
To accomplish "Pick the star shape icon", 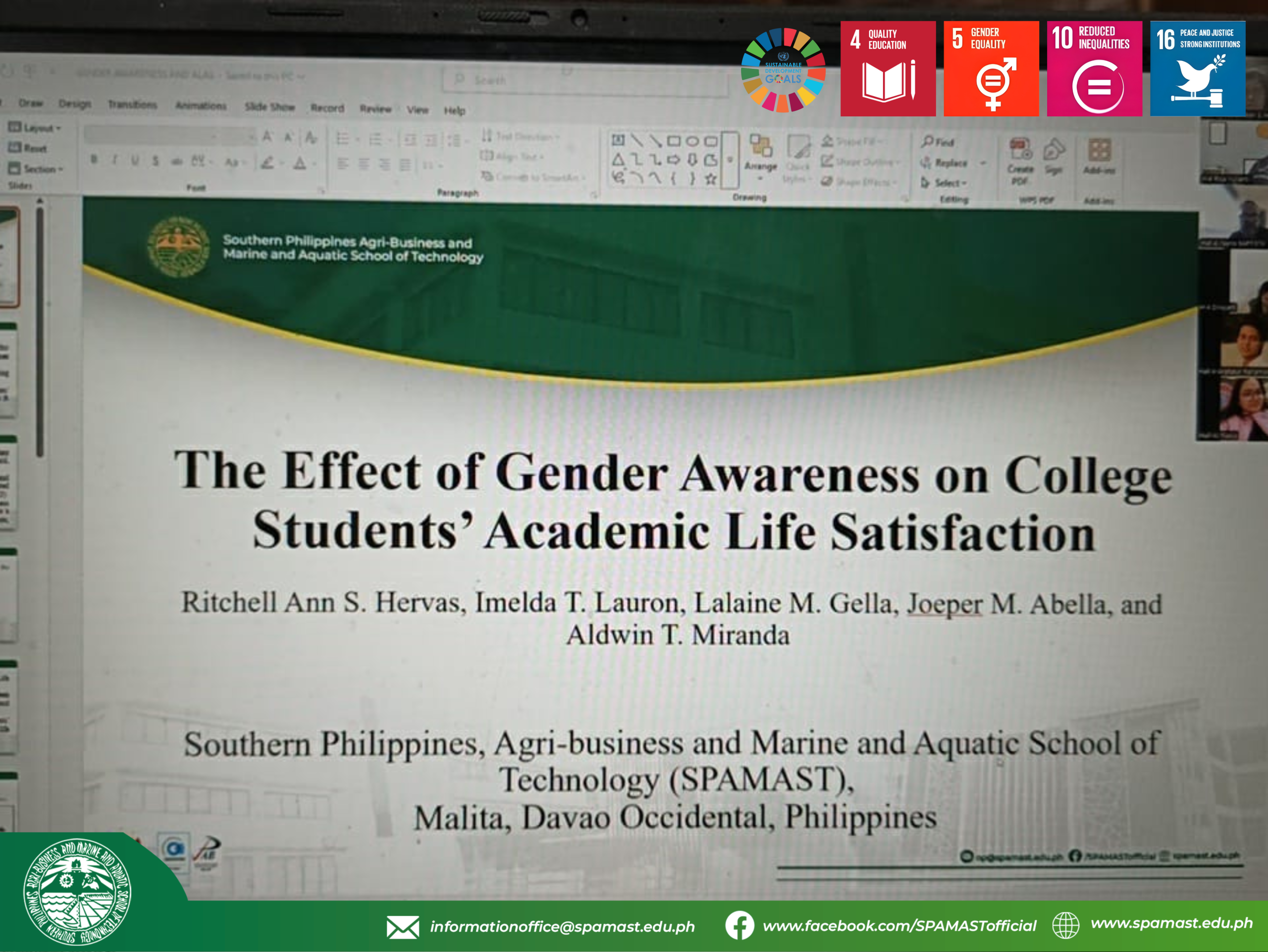I will 711,179.
